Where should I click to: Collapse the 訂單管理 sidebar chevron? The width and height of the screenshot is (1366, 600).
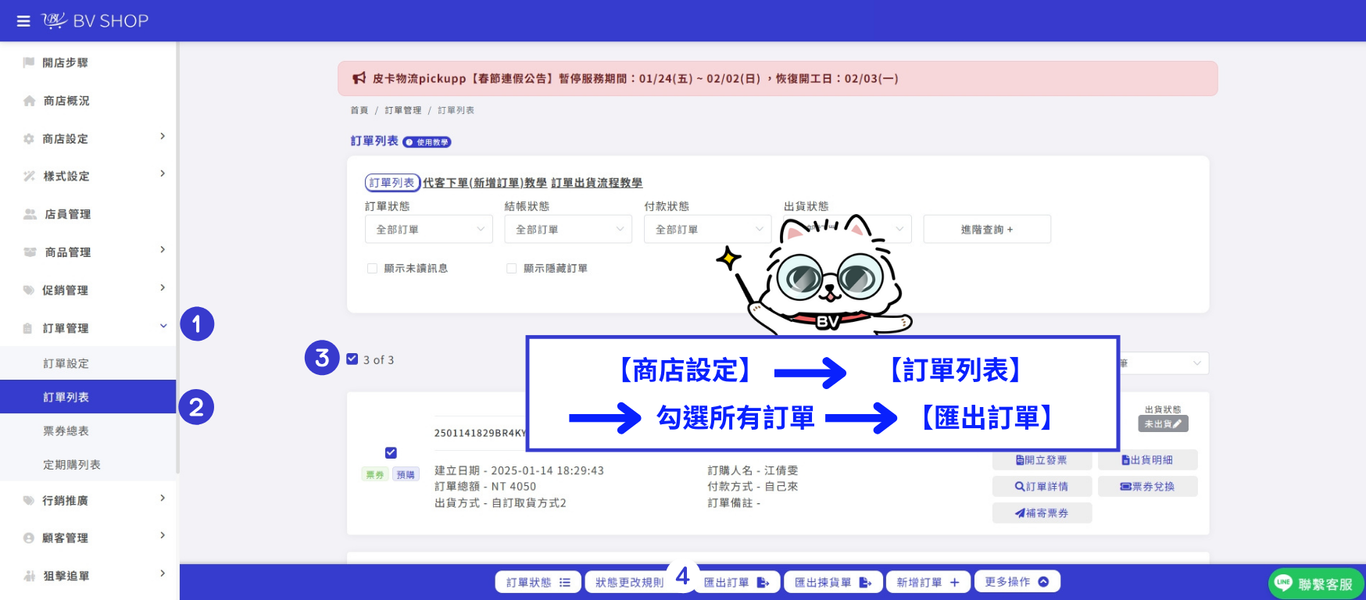tap(162, 326)
